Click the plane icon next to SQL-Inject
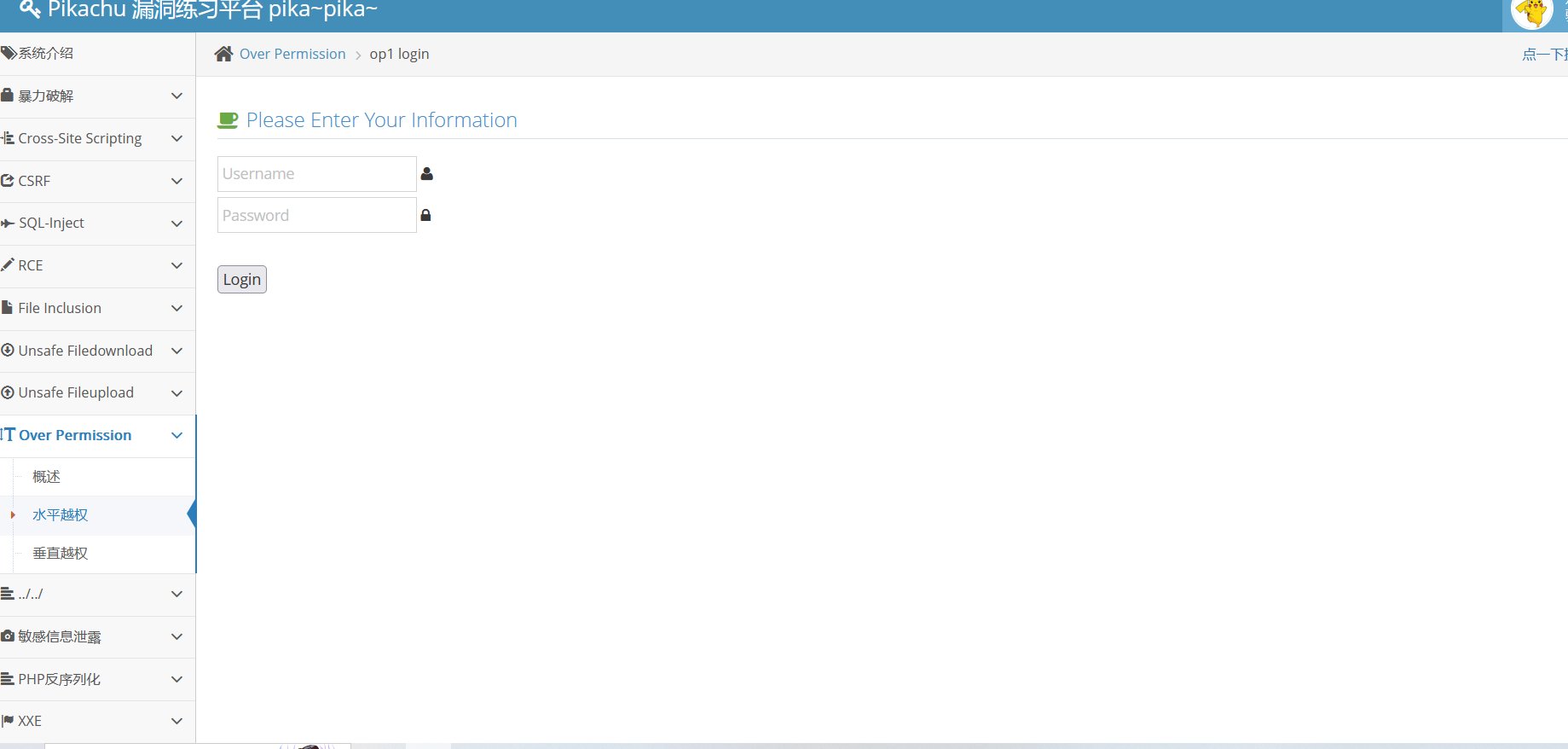Viewport: 1568px width, 749px height. (x=8, y=223)
